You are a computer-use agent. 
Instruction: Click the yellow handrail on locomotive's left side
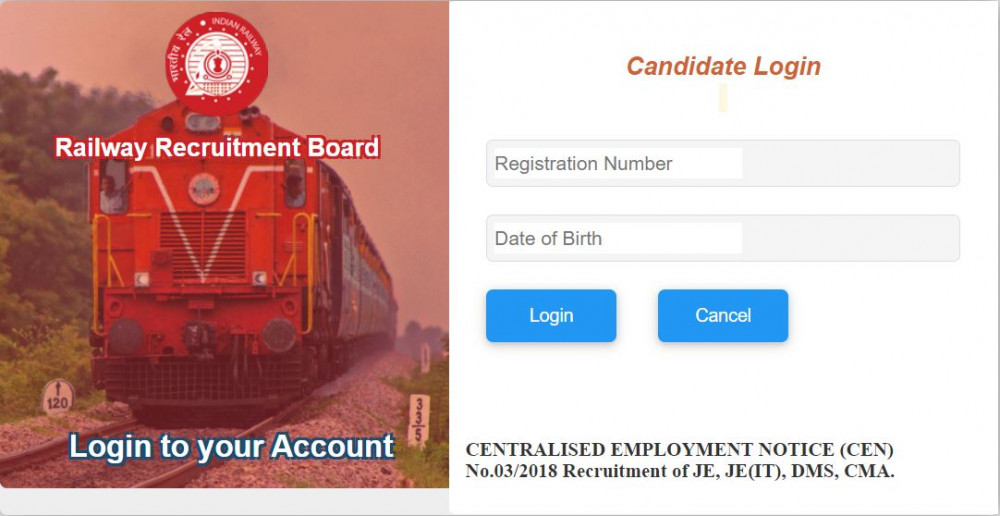coord(102,274)
